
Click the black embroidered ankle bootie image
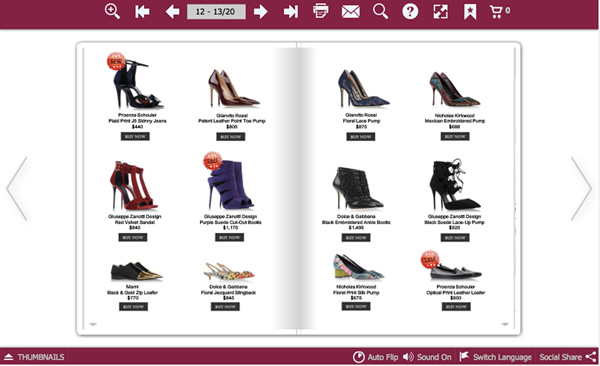(357, 188)
